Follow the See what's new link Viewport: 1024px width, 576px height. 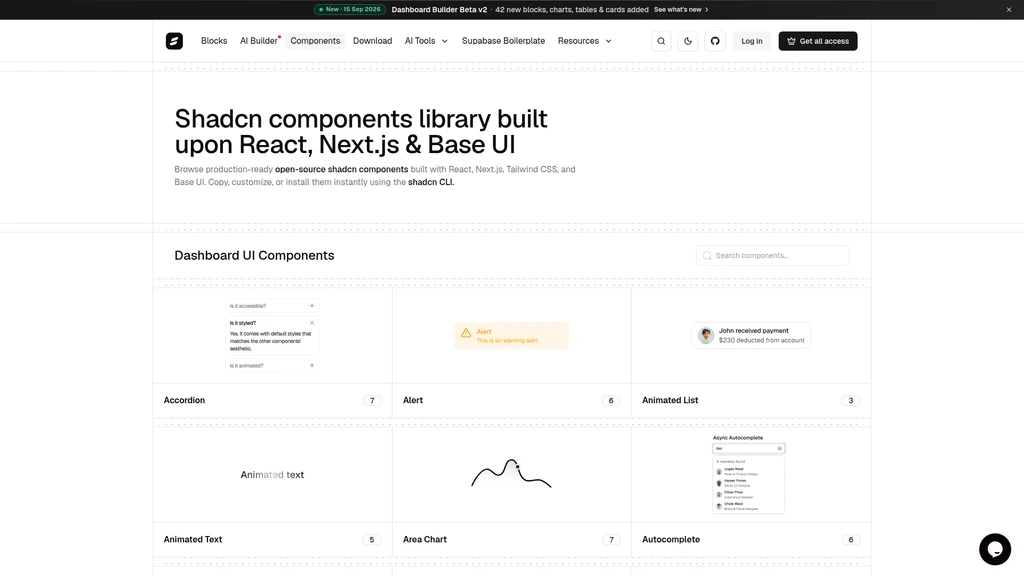click(x=681, y=10)
